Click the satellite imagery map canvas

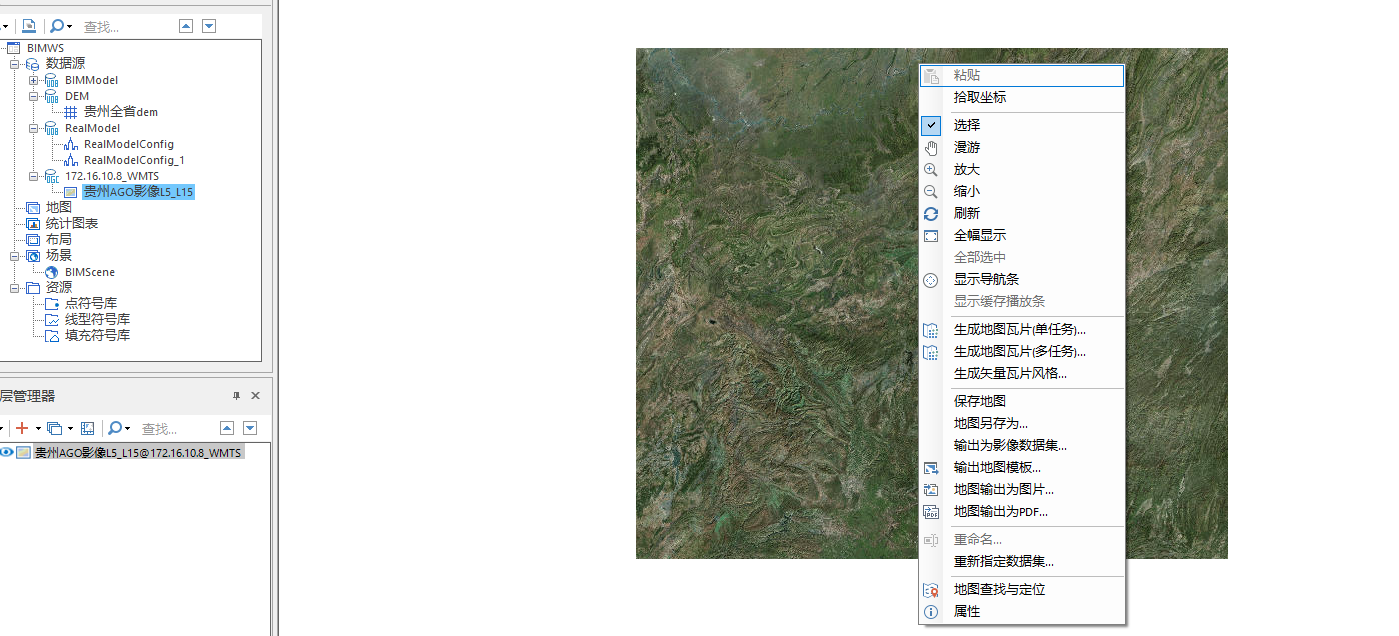click(x=777, y=303)
